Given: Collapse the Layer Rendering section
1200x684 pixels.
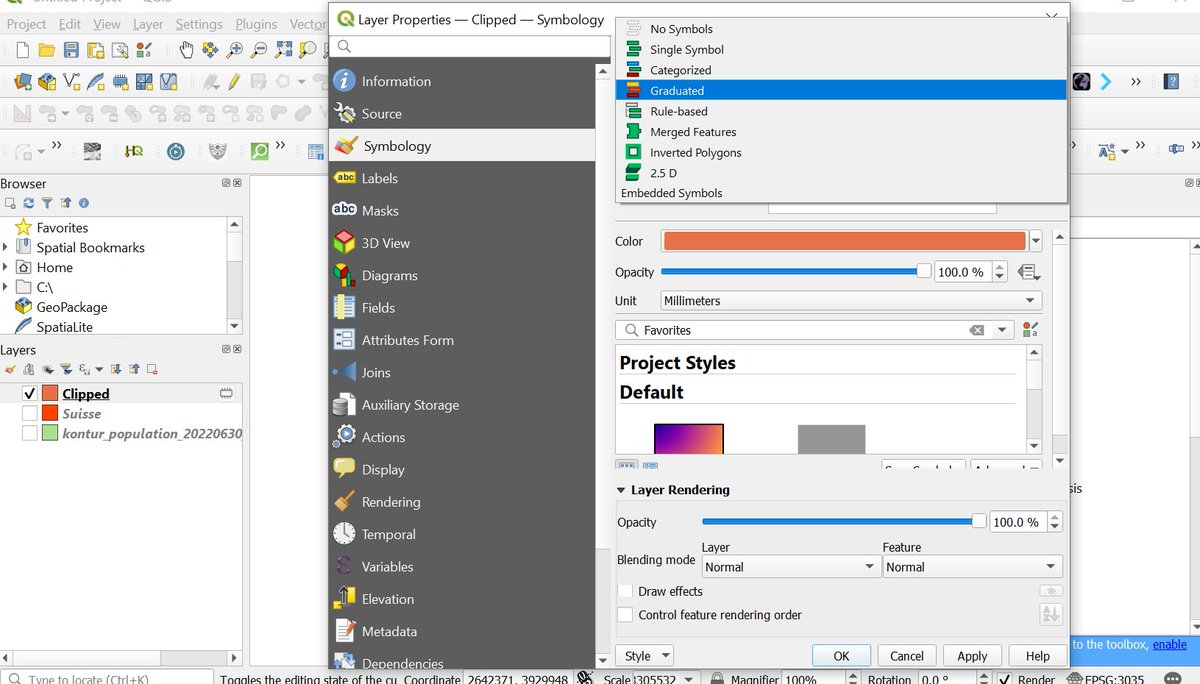Looking at the screenshot, I should coord(621,490).
